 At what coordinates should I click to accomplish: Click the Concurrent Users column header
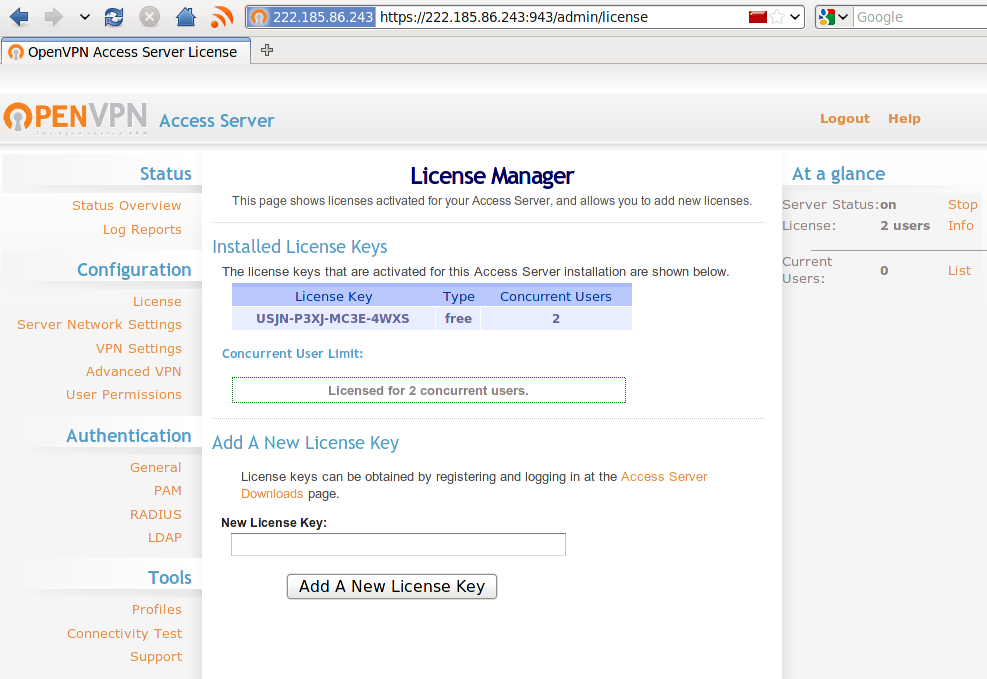556,296
